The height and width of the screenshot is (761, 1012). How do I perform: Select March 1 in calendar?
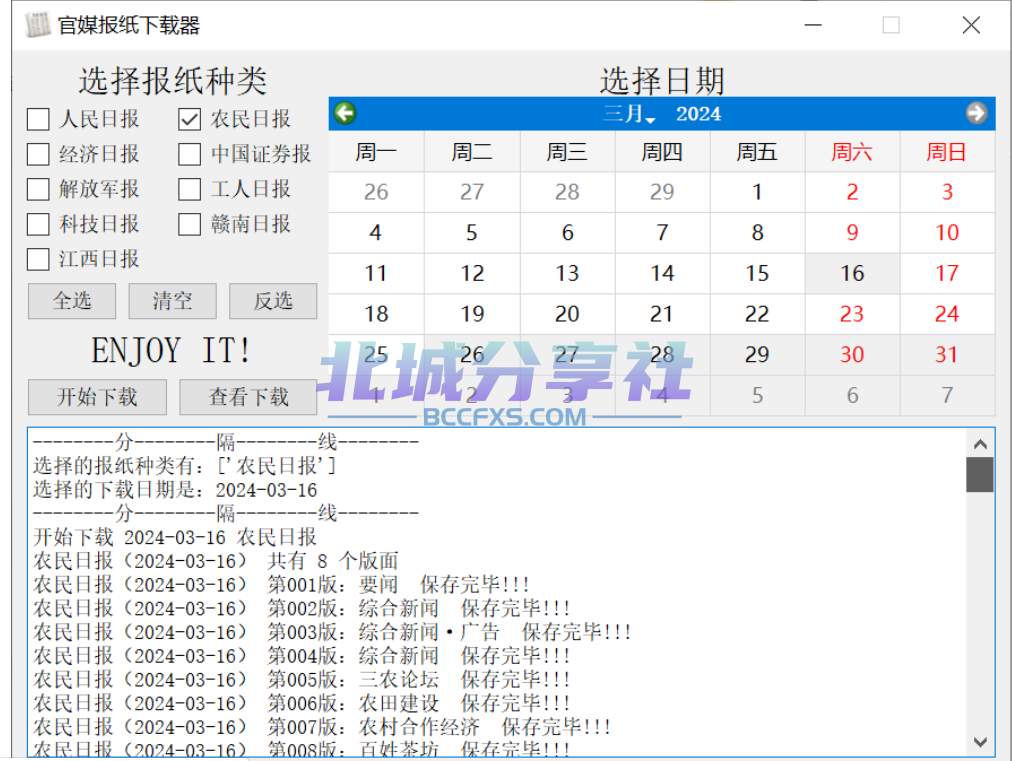tap(757, 192)
